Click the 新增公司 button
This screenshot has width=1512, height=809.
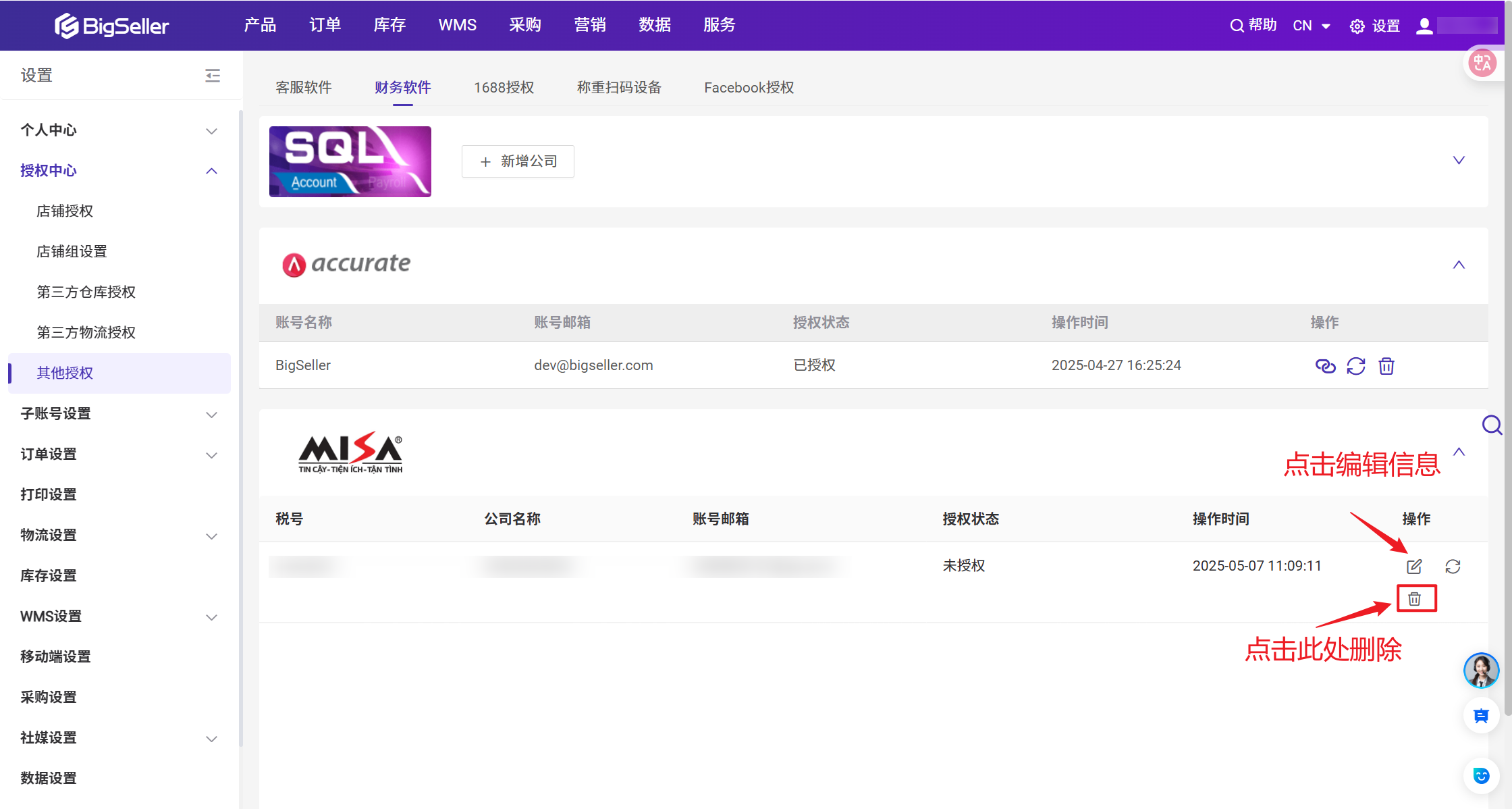pyautogui.click(x=518, y=161)
